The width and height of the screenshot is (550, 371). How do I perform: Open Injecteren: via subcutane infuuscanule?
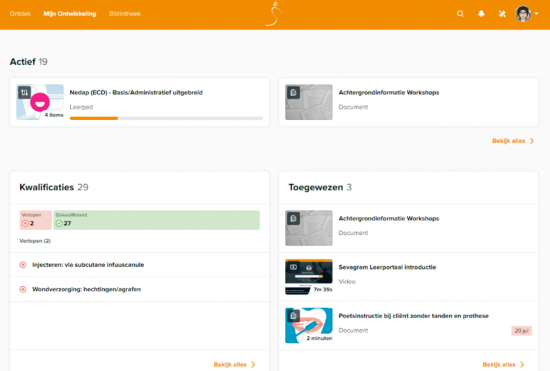point(88,265)
